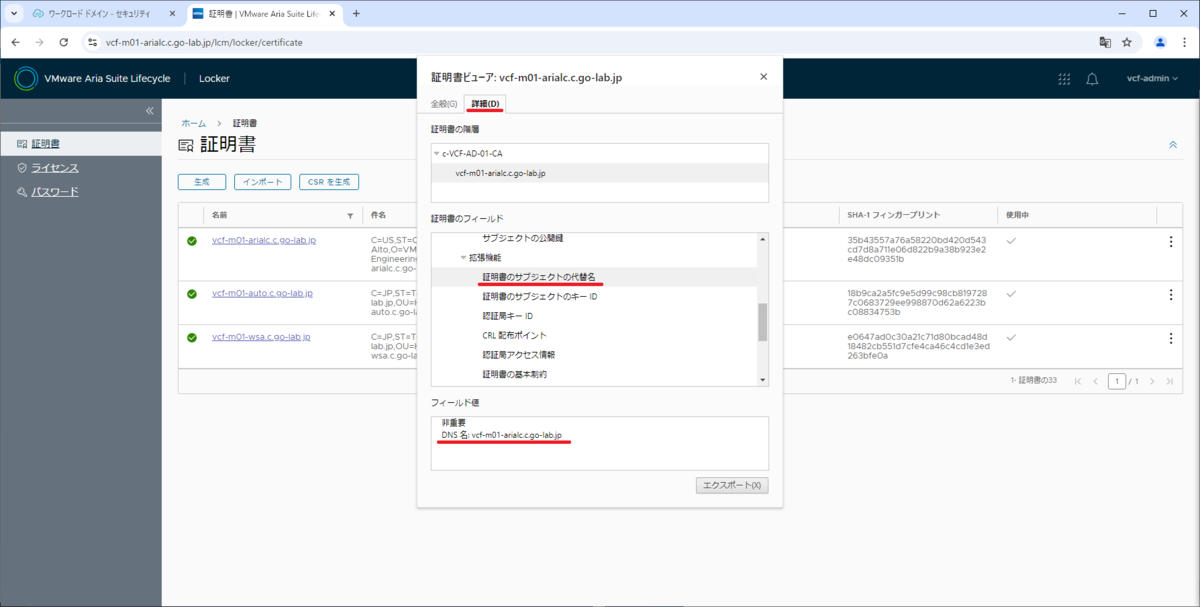Bookmark this page with the star icon

pyautogui.click(x=1127, y=43)
